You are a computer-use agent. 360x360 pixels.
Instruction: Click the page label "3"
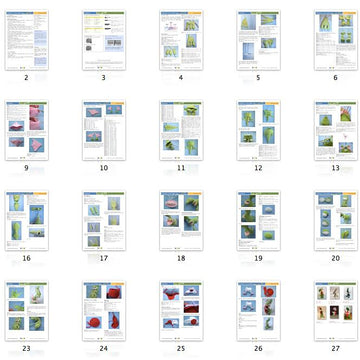tap(104, 78)
